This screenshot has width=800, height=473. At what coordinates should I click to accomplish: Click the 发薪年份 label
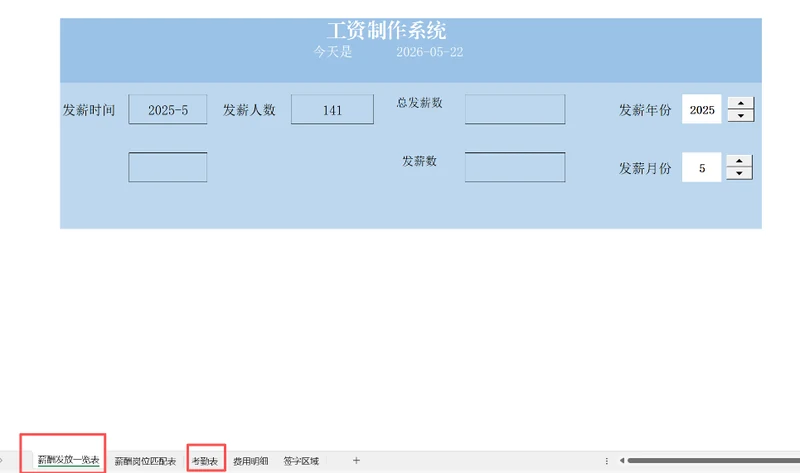[645, 110]
